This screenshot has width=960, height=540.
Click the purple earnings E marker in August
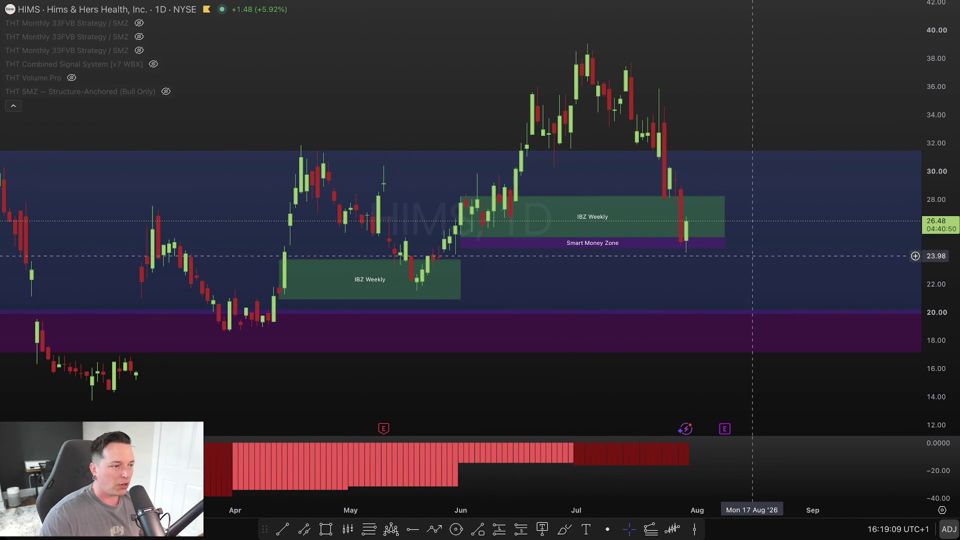click(x=724, y=429)
